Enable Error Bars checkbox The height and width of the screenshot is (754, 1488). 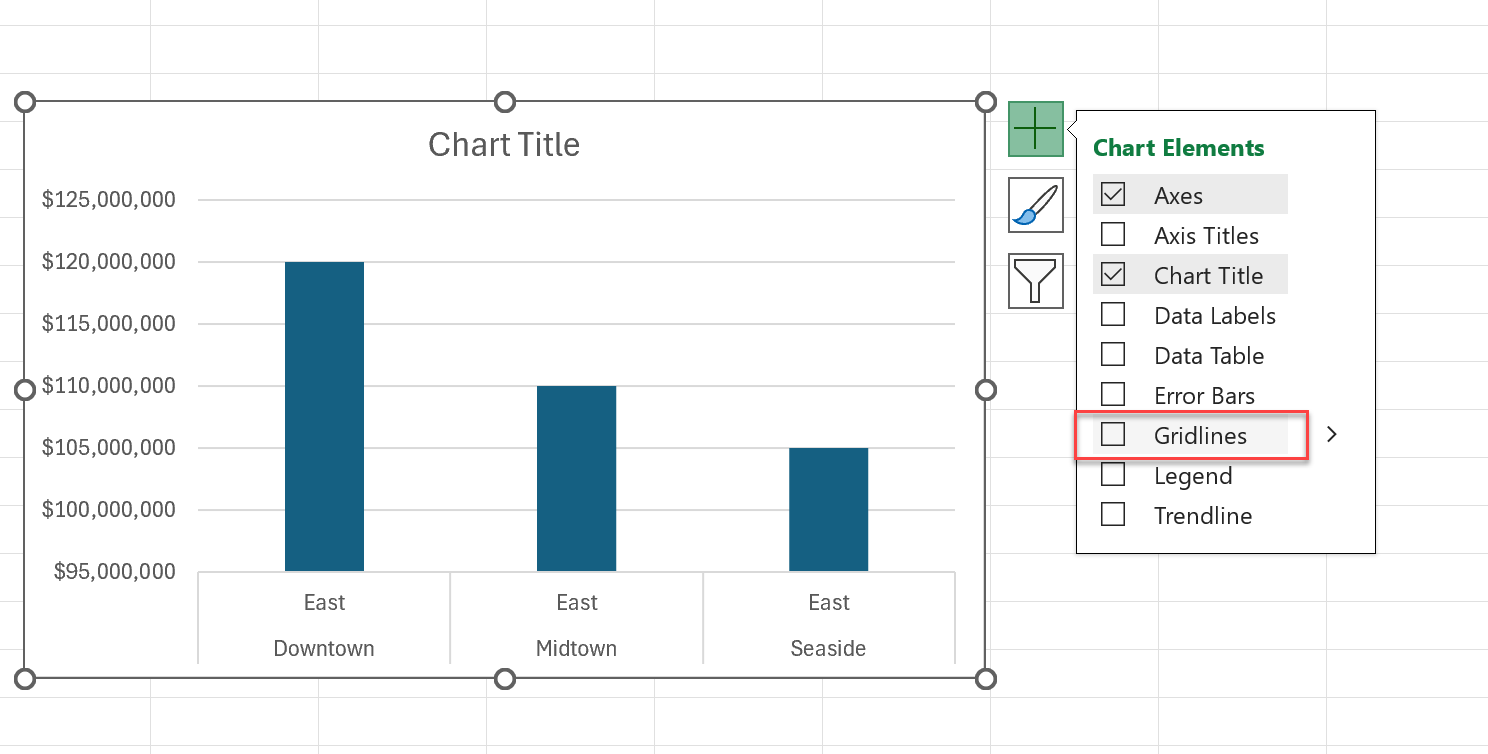pyautogui.click(x=1113, y=395)
